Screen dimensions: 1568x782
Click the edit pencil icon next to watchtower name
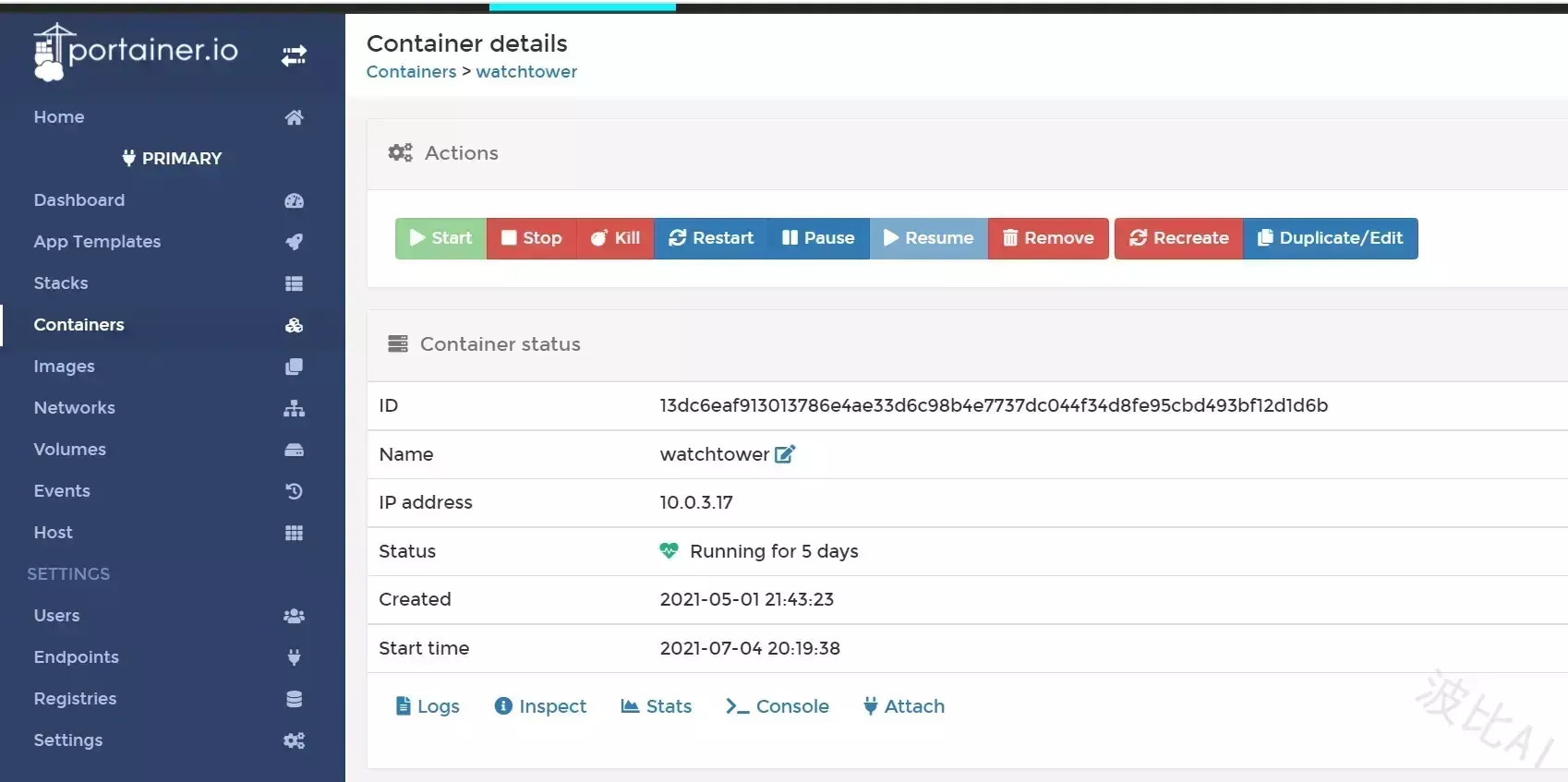(x=785, y=453)
